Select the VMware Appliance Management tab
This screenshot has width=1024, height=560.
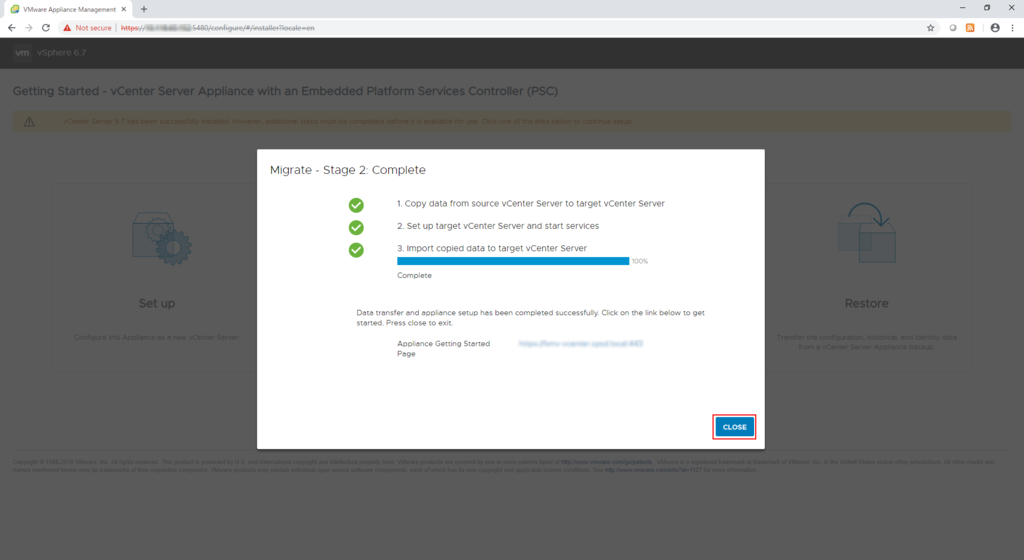tap(68, 9)
